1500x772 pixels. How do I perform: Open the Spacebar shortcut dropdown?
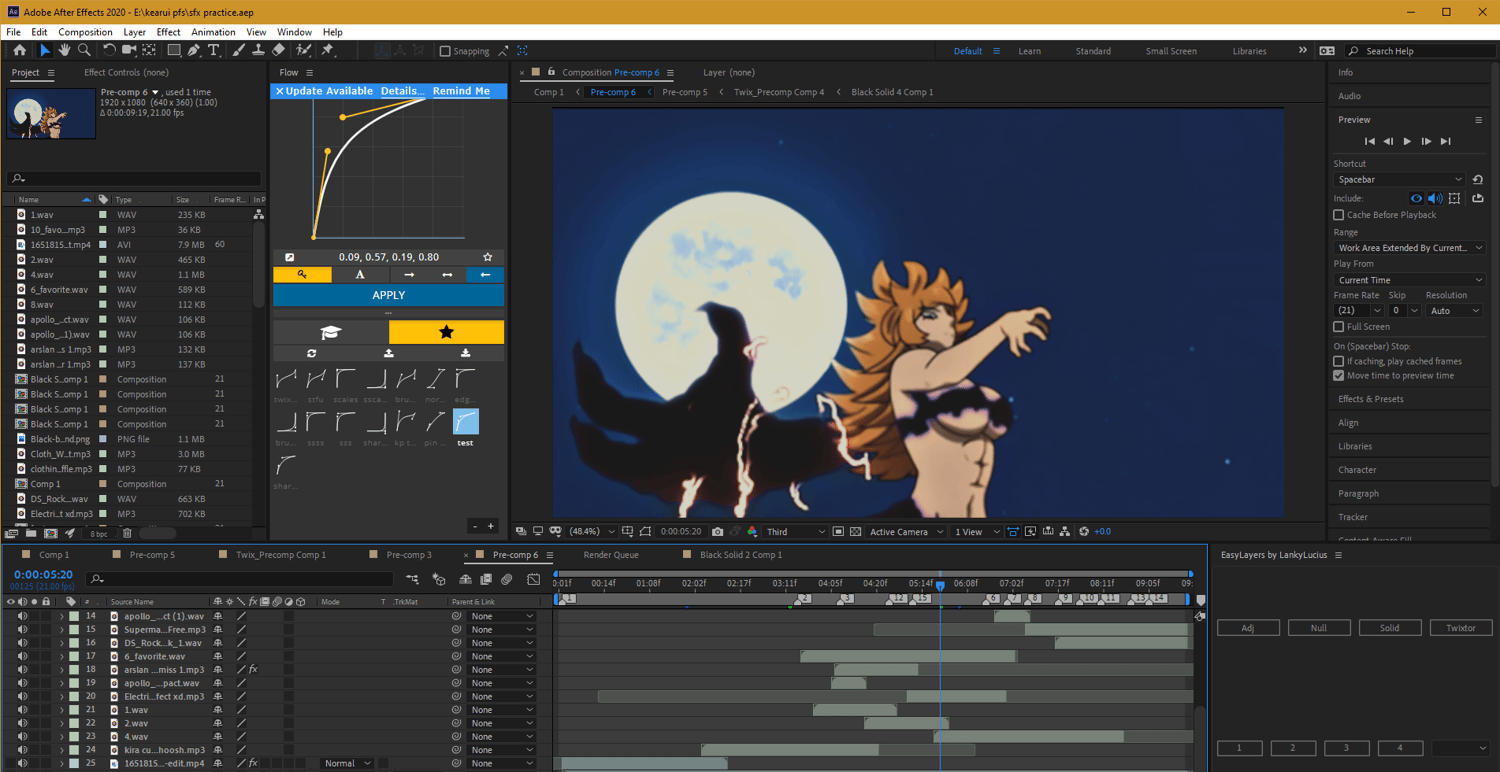coord(1400,179)
